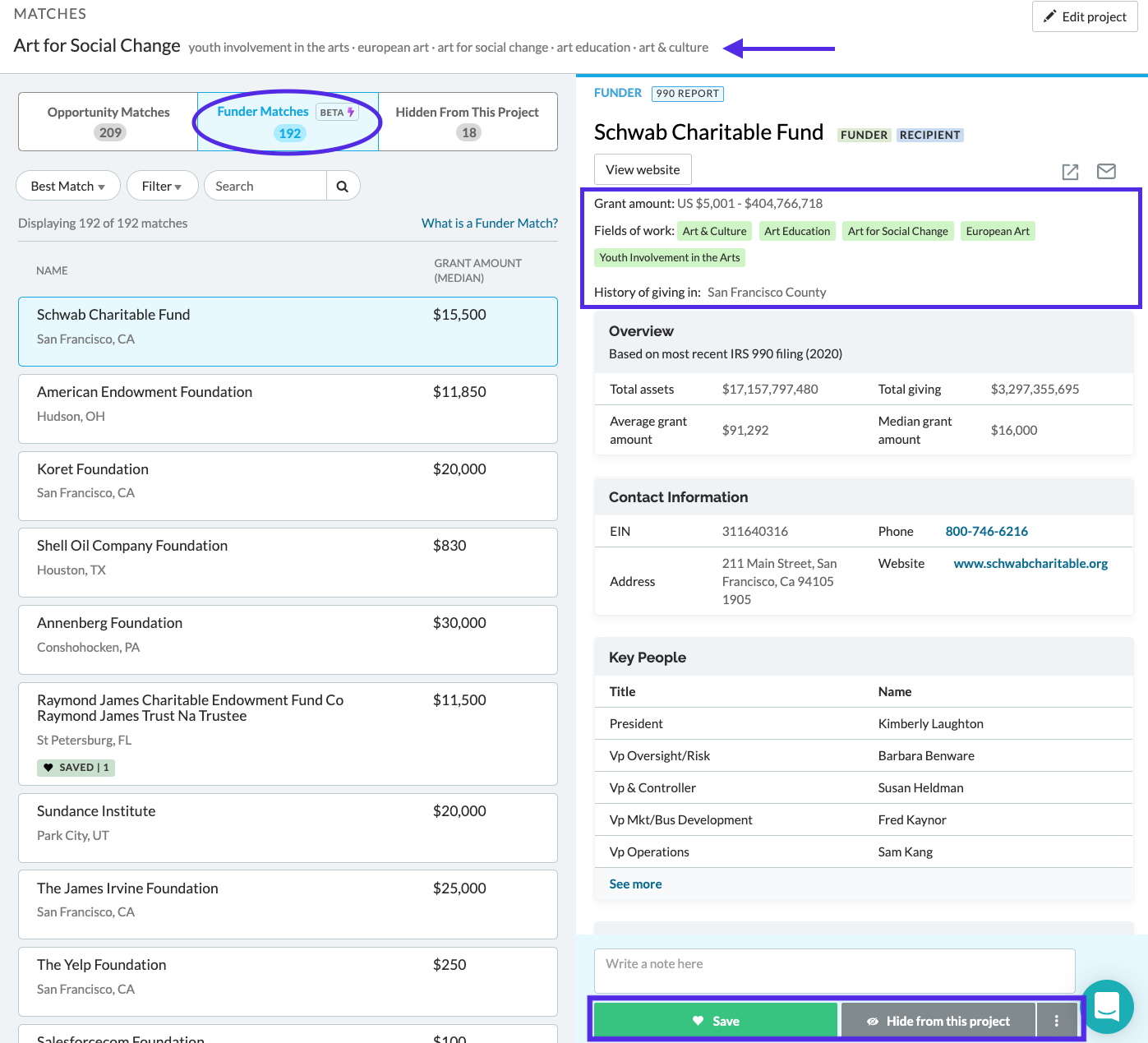The height and width of the screenshot is (1043, 1148).
Task: Select The Yelp Foundation row
Action: point(288,981)
